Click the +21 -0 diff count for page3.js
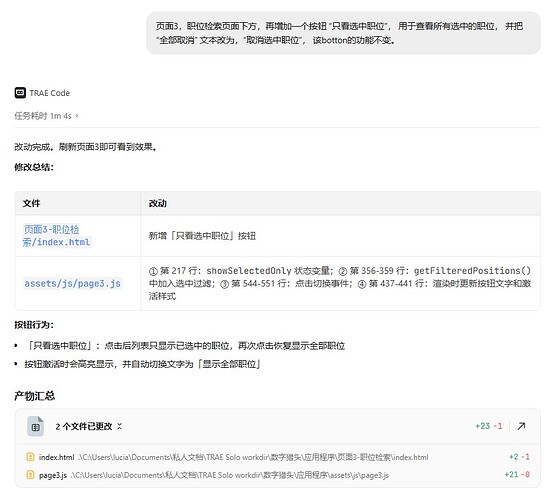The width and height of the screenshot is (547, 500). (517, 475)
